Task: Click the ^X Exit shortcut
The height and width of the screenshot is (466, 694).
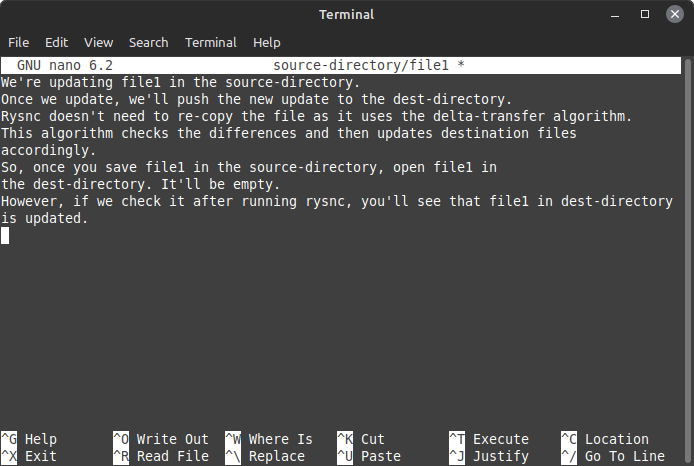Action: click(x=30, y=456)
